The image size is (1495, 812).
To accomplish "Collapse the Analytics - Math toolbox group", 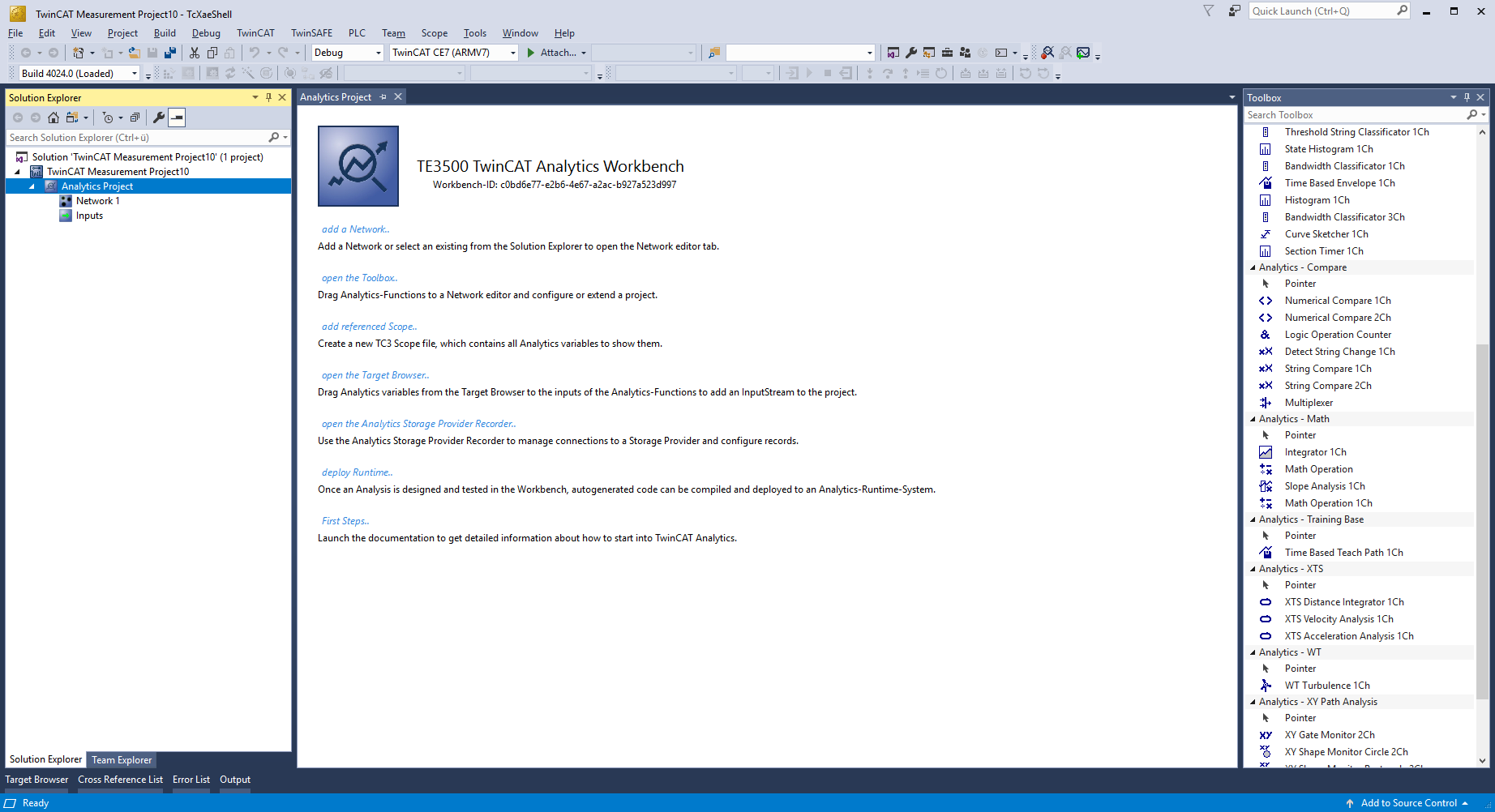I will pos(1253,419).
